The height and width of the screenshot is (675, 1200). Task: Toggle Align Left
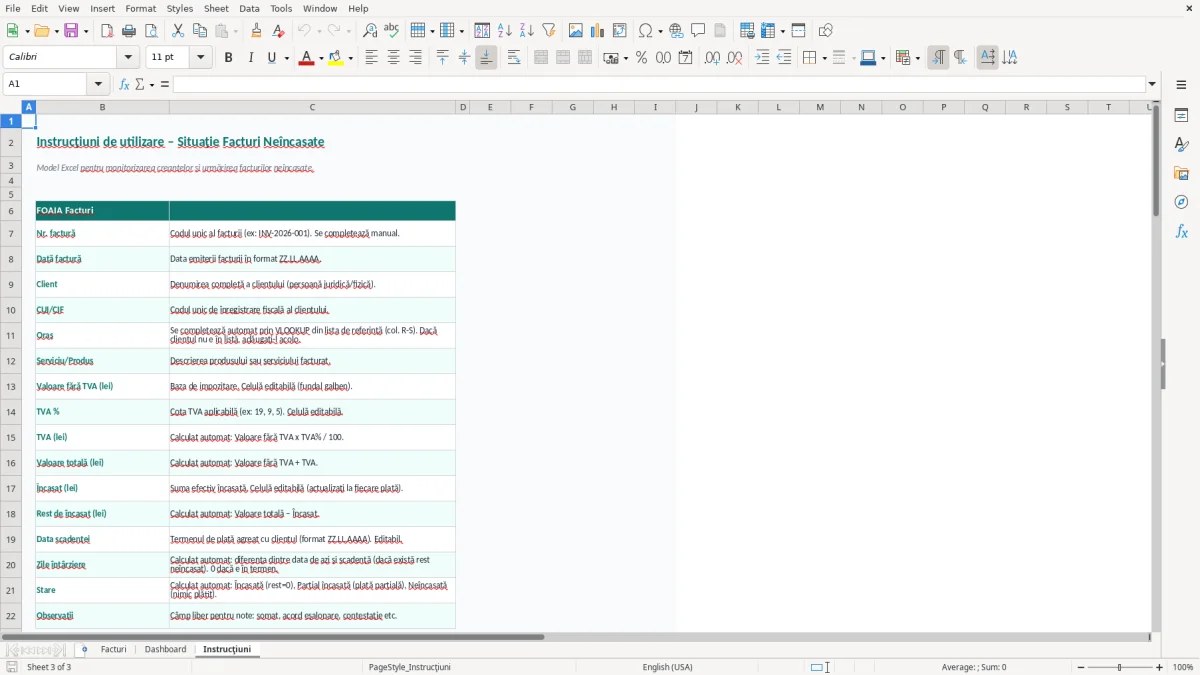(x=371, y=58)
